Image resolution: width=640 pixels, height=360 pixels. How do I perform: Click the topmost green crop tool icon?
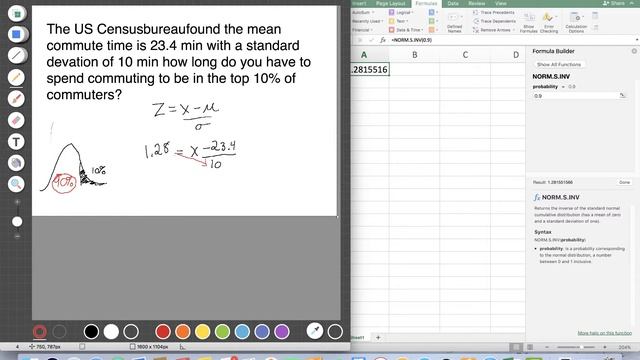pos(17,13)
